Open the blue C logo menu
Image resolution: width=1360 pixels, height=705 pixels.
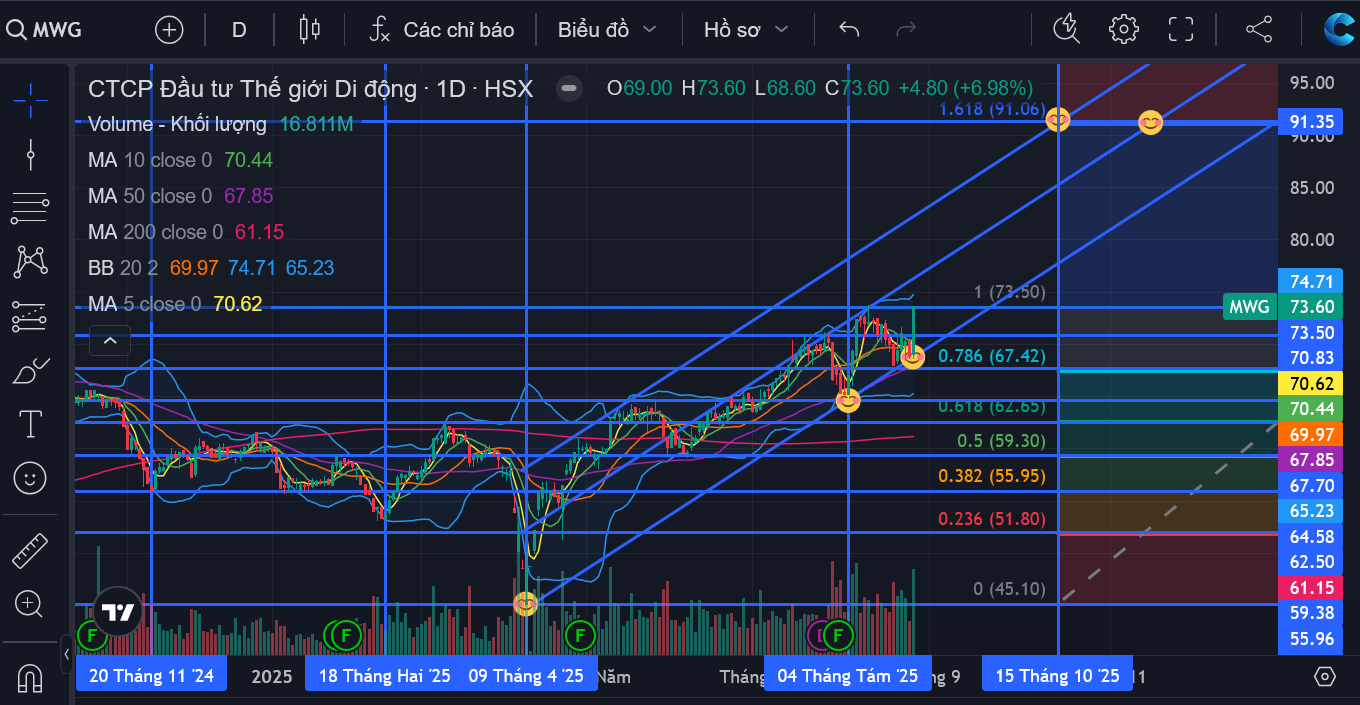(1339, 29)
